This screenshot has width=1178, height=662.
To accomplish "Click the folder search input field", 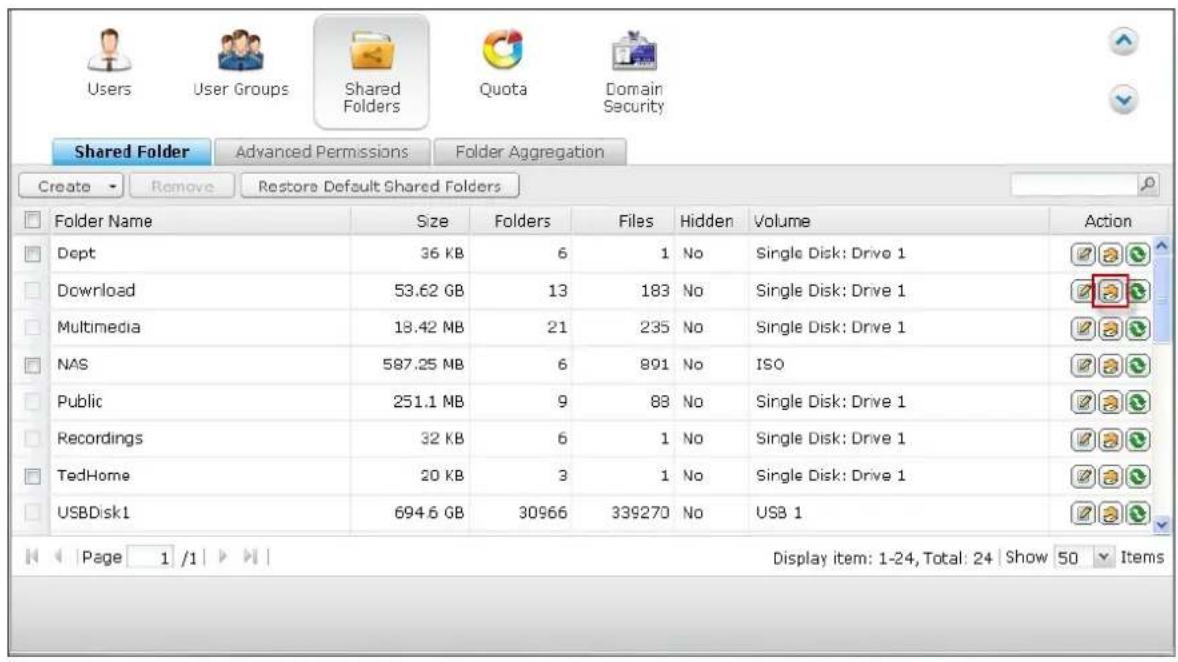I will (x=1075, y=184).
